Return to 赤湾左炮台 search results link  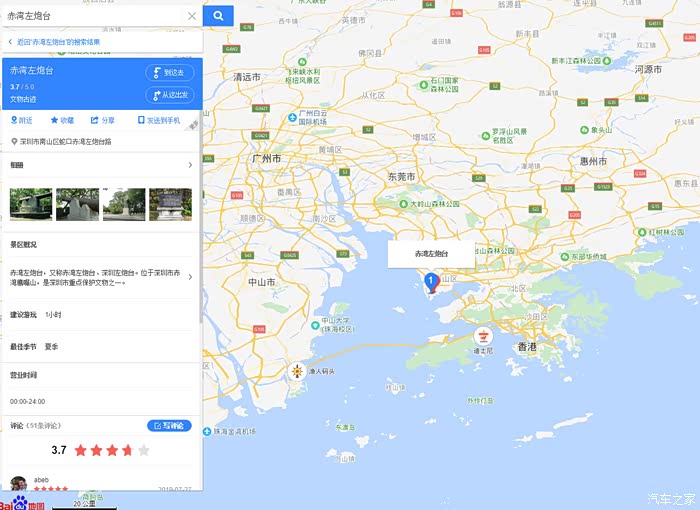coord(54,42)
